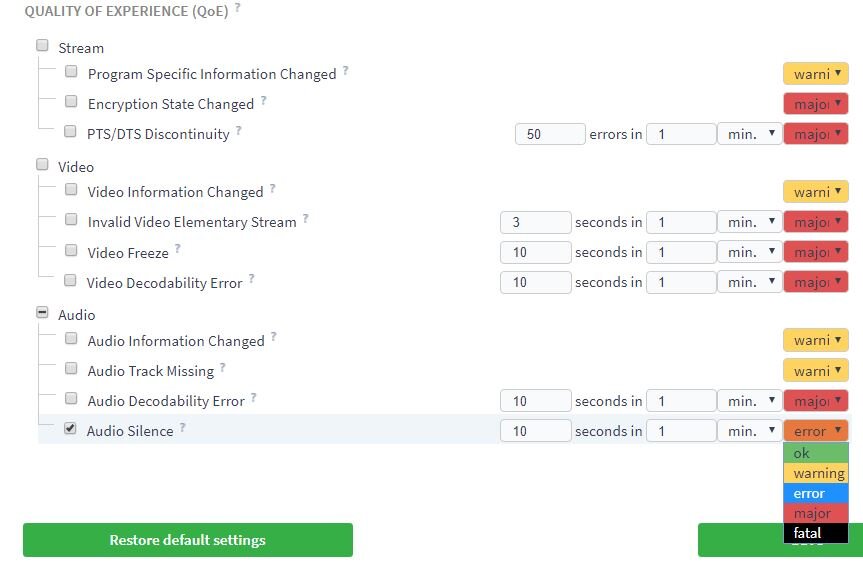The image size is (863, 568).
Task: Choose 'fatal' from the severity dropdown list
Action: coord(816,533)
